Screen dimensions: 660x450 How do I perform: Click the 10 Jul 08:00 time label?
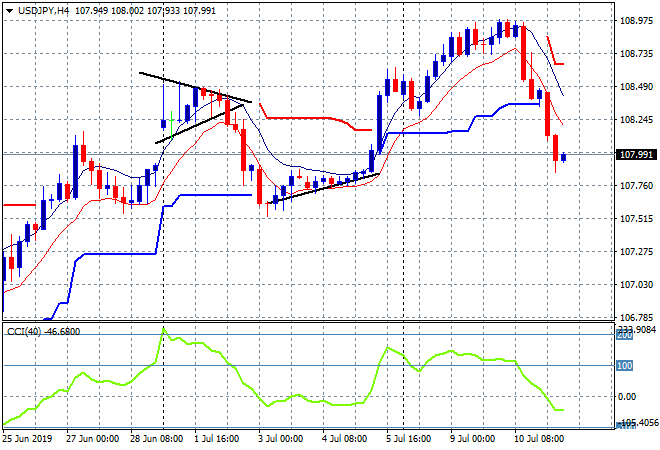click(539, 439)
